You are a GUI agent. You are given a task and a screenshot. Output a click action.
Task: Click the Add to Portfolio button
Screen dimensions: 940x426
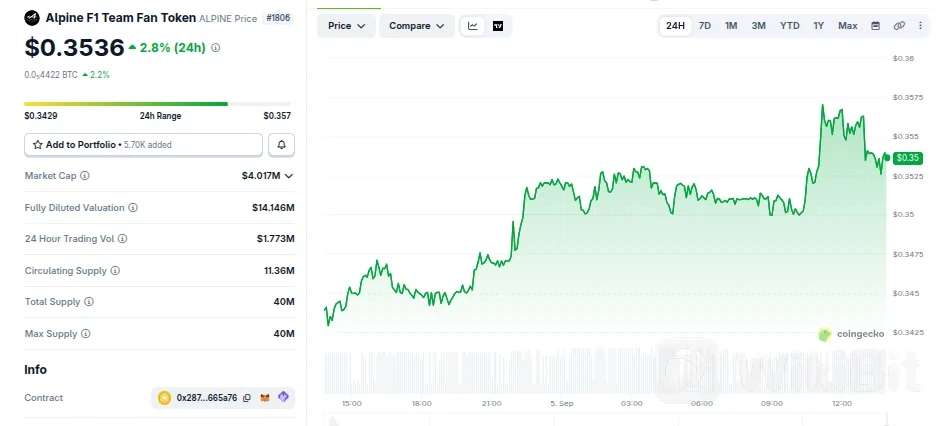[143, 145]
